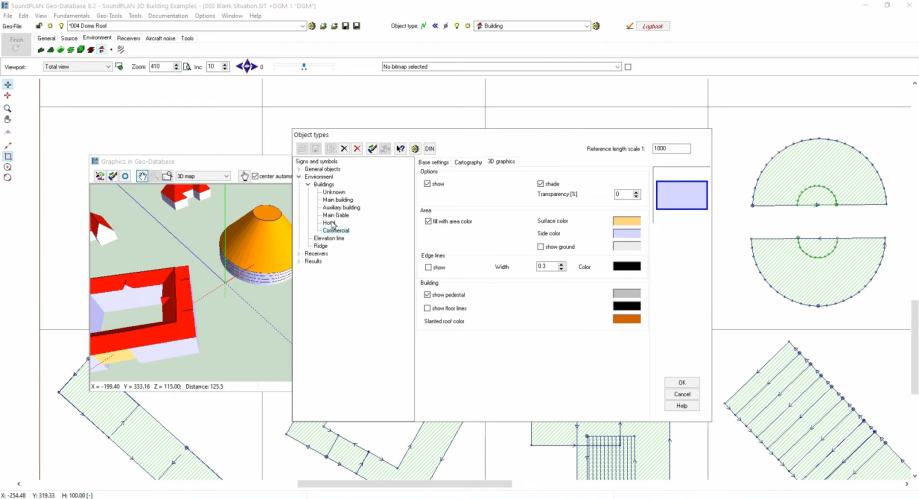Click the Logbook button
Viewport: 919px width, 499px height.
[654, 26]
